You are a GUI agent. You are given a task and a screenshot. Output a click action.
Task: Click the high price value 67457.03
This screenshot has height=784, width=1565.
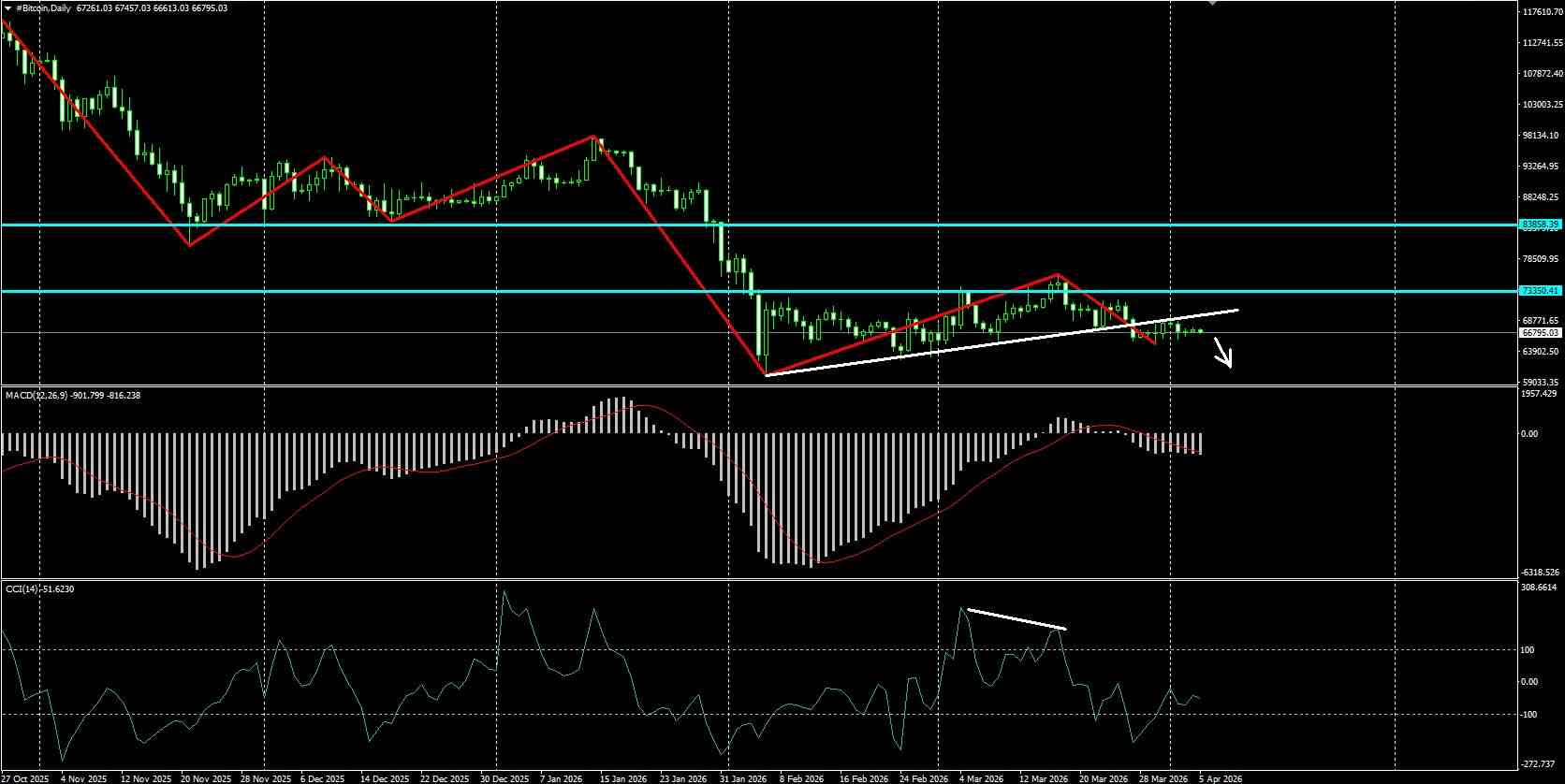point(132,8)
